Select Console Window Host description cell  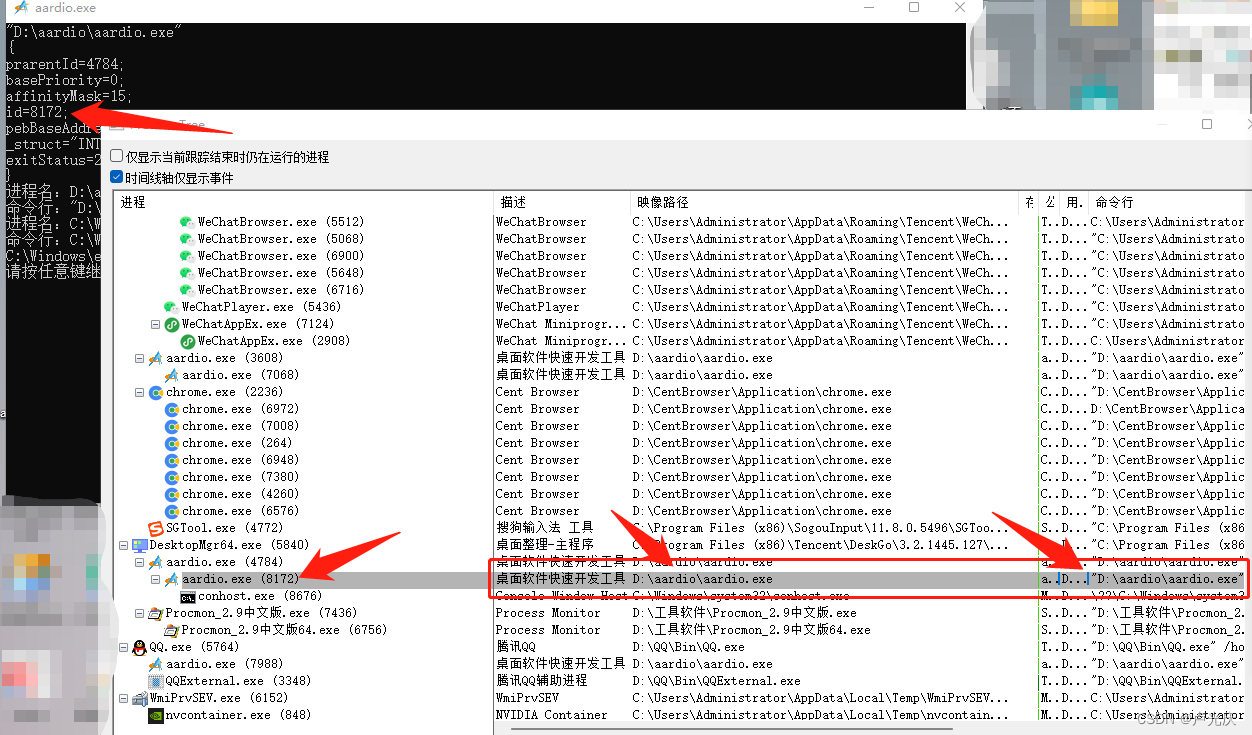pyautogui.click(x=561, y=596)
